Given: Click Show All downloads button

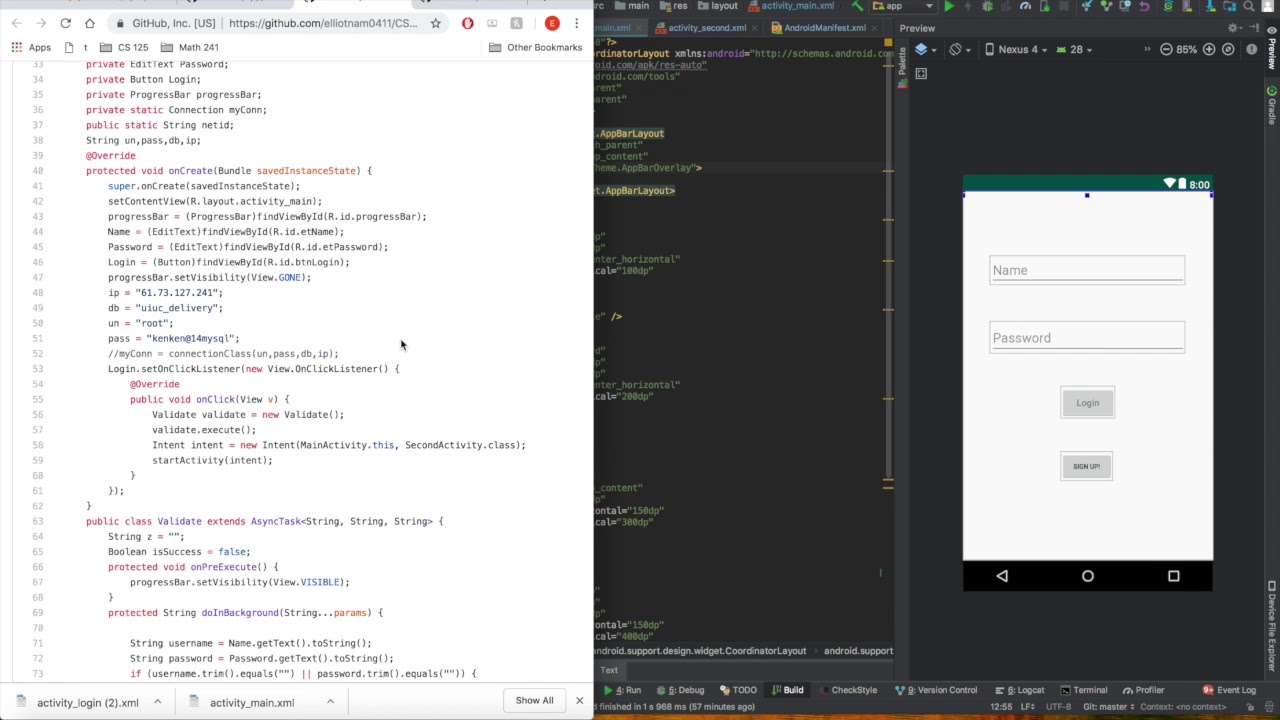Looking at the screenshot, I should coord(534,700).
